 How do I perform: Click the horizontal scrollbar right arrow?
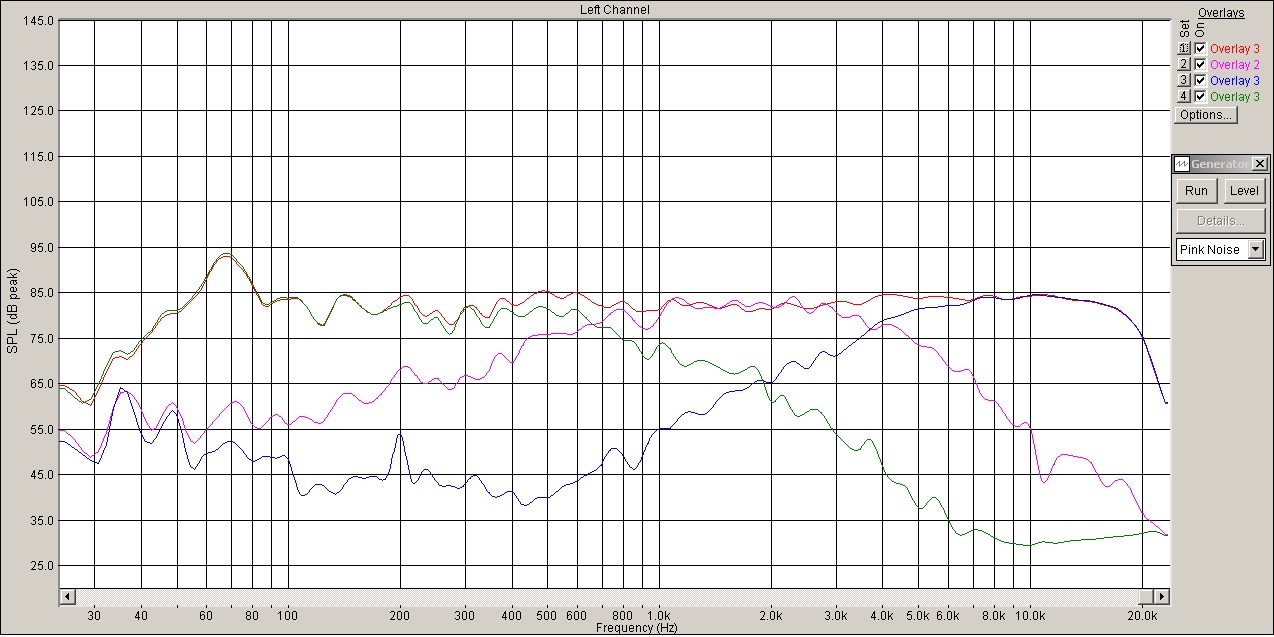click(1162, 597)
